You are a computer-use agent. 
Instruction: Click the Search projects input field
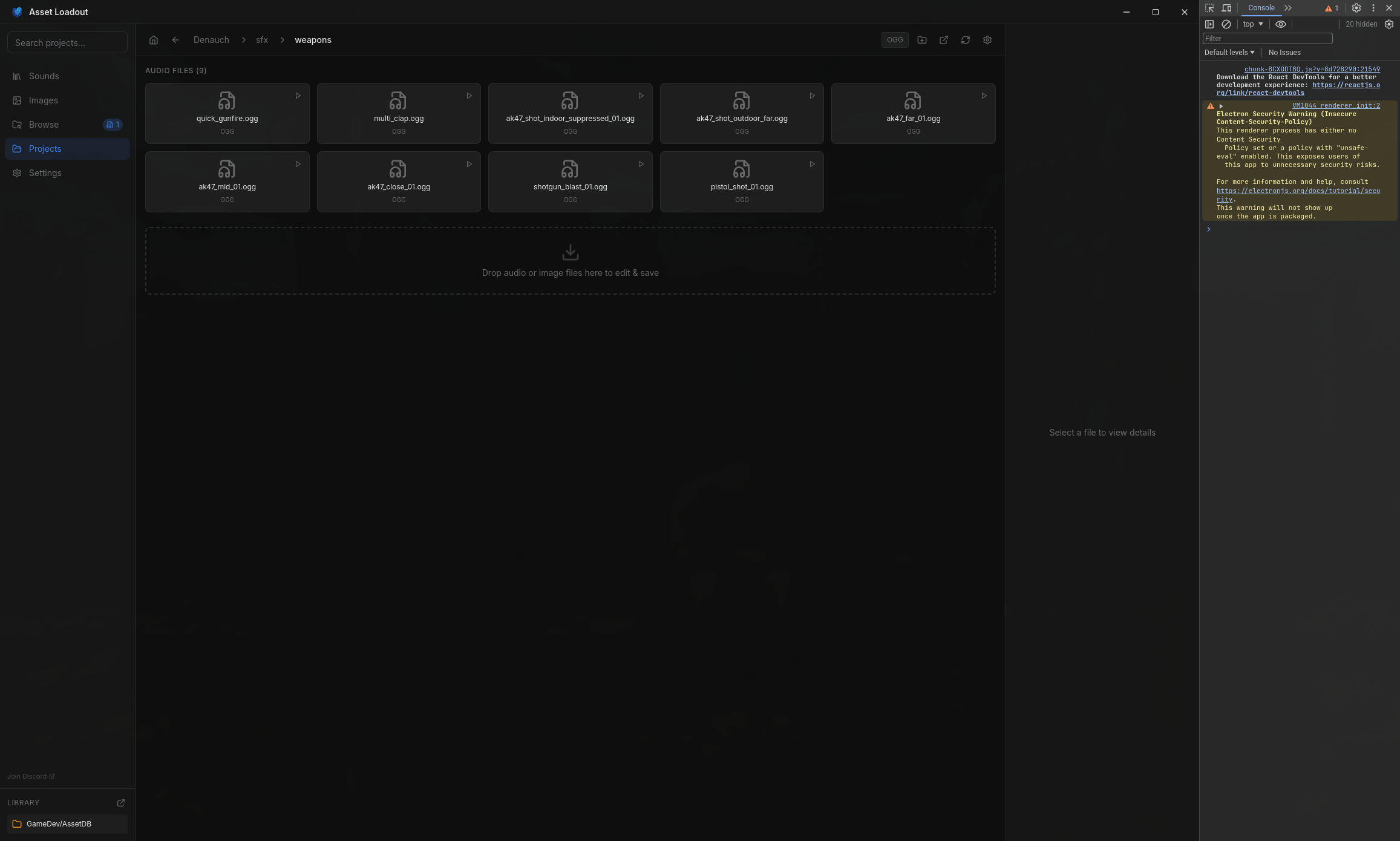pyautogui.click(x=67, y=43)
